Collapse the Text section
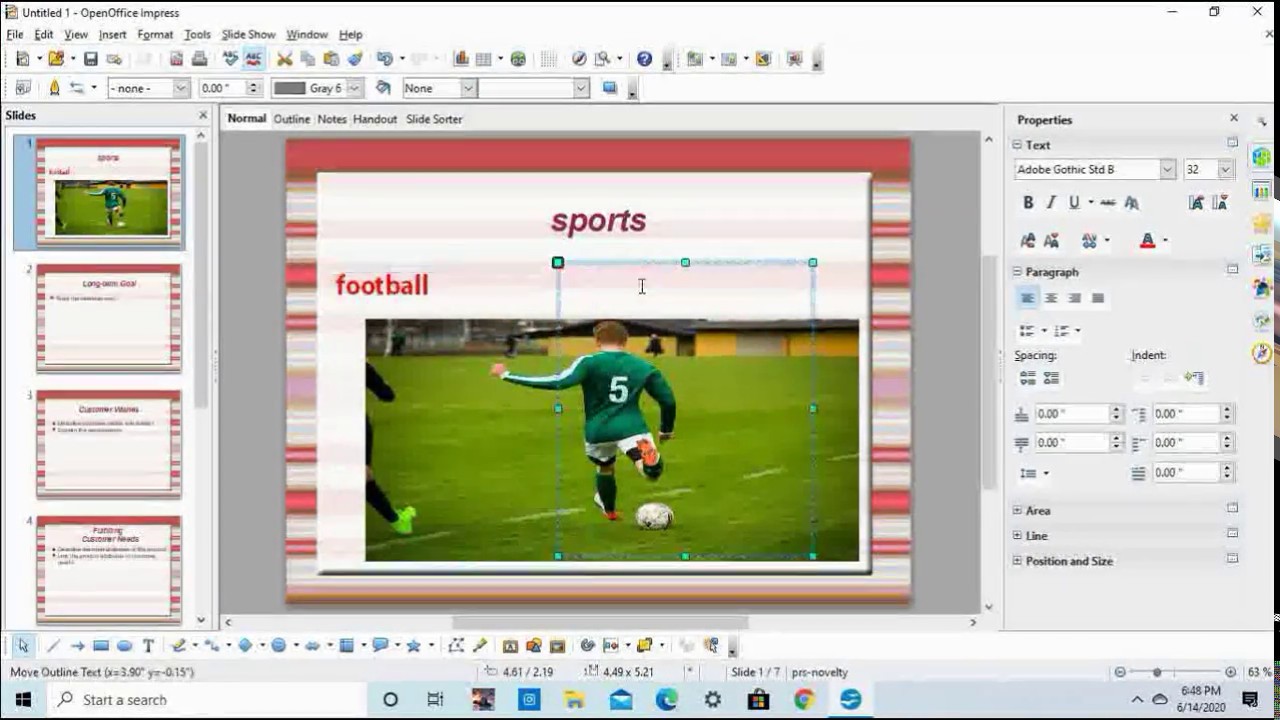This screenshot has width=1280, height=720. 1017,145
